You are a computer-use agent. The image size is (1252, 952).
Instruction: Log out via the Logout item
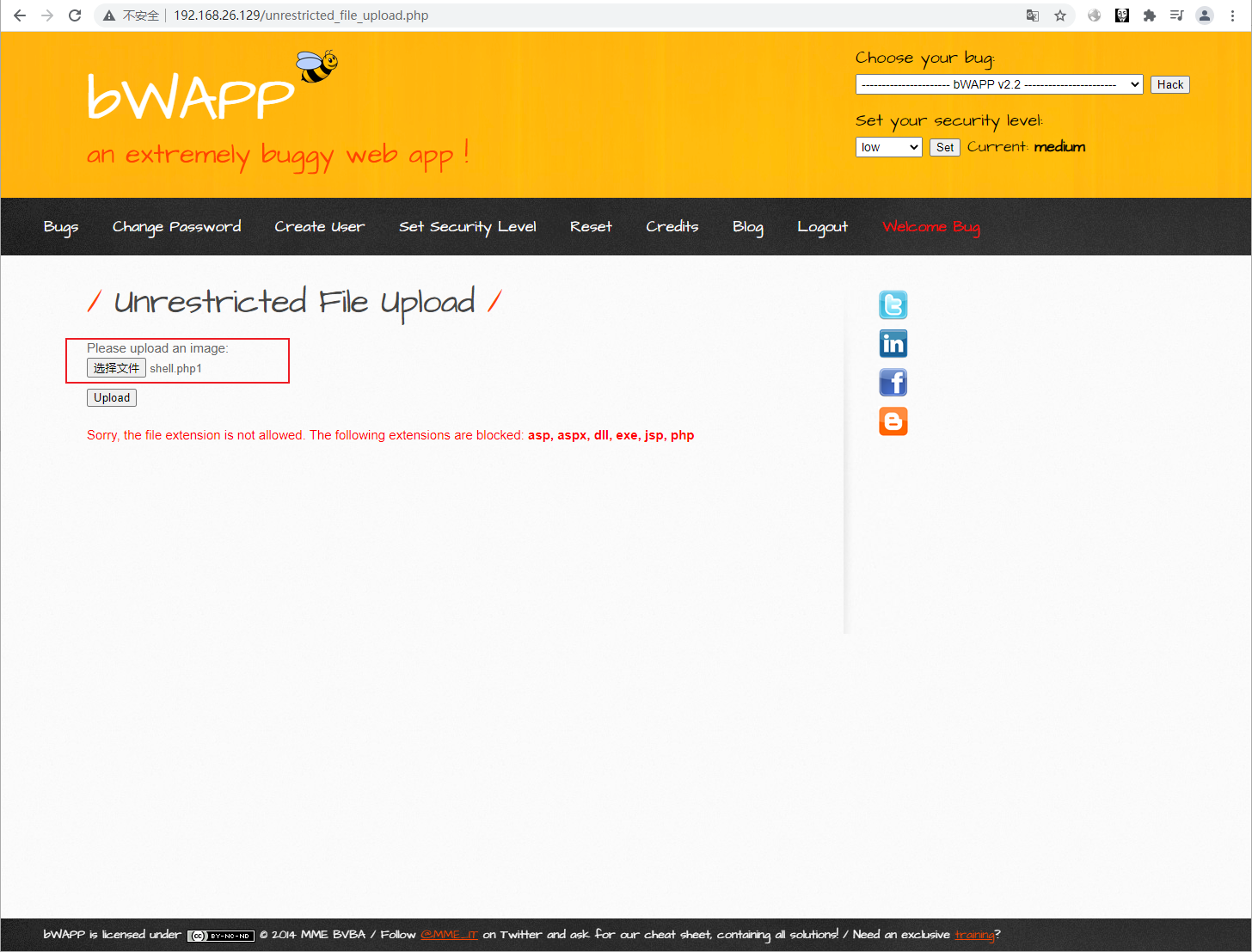[822, 227]
